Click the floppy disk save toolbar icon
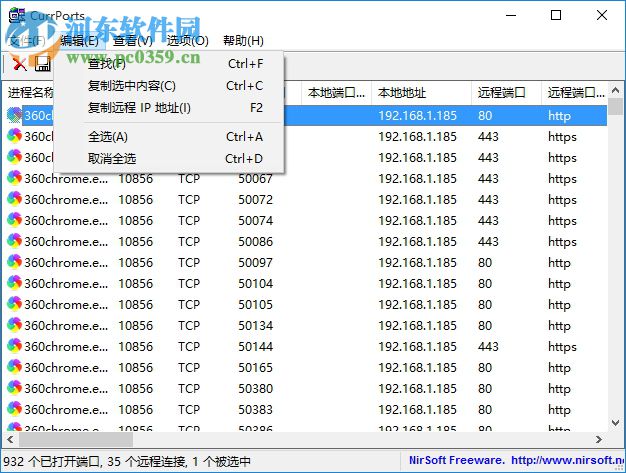Image resolution: width=626 pixels, height=473 pixels. click(x=43, y=64)
